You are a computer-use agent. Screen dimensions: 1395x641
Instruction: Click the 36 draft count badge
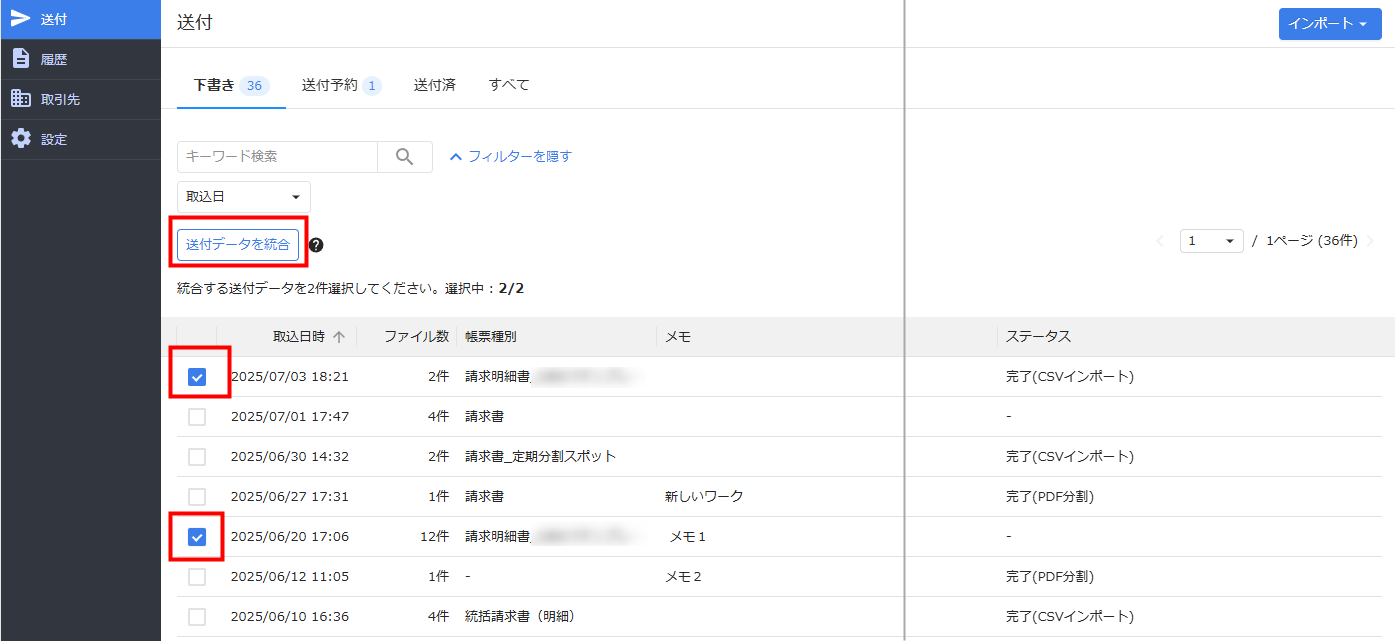[254, 86]
